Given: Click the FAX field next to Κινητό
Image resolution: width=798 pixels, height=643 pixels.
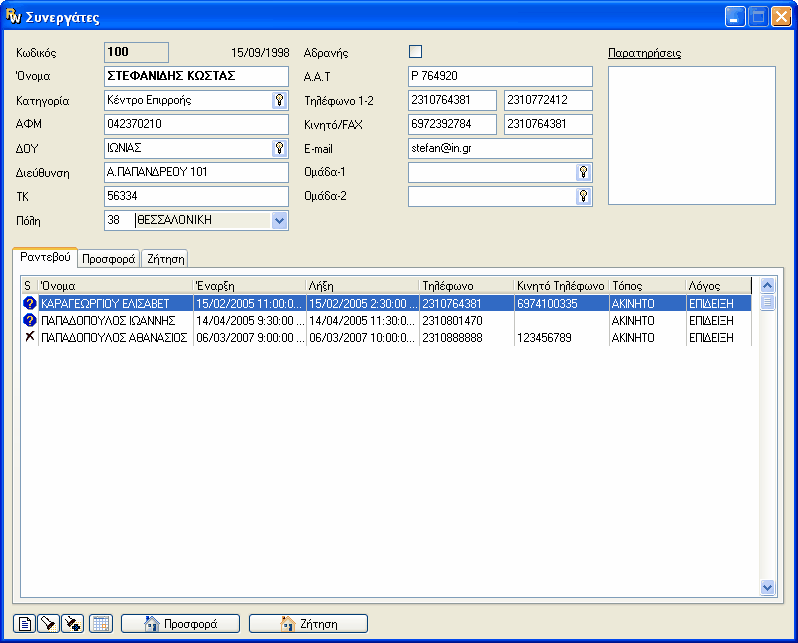Looking at the screenshot, I should tap(548, 124).
